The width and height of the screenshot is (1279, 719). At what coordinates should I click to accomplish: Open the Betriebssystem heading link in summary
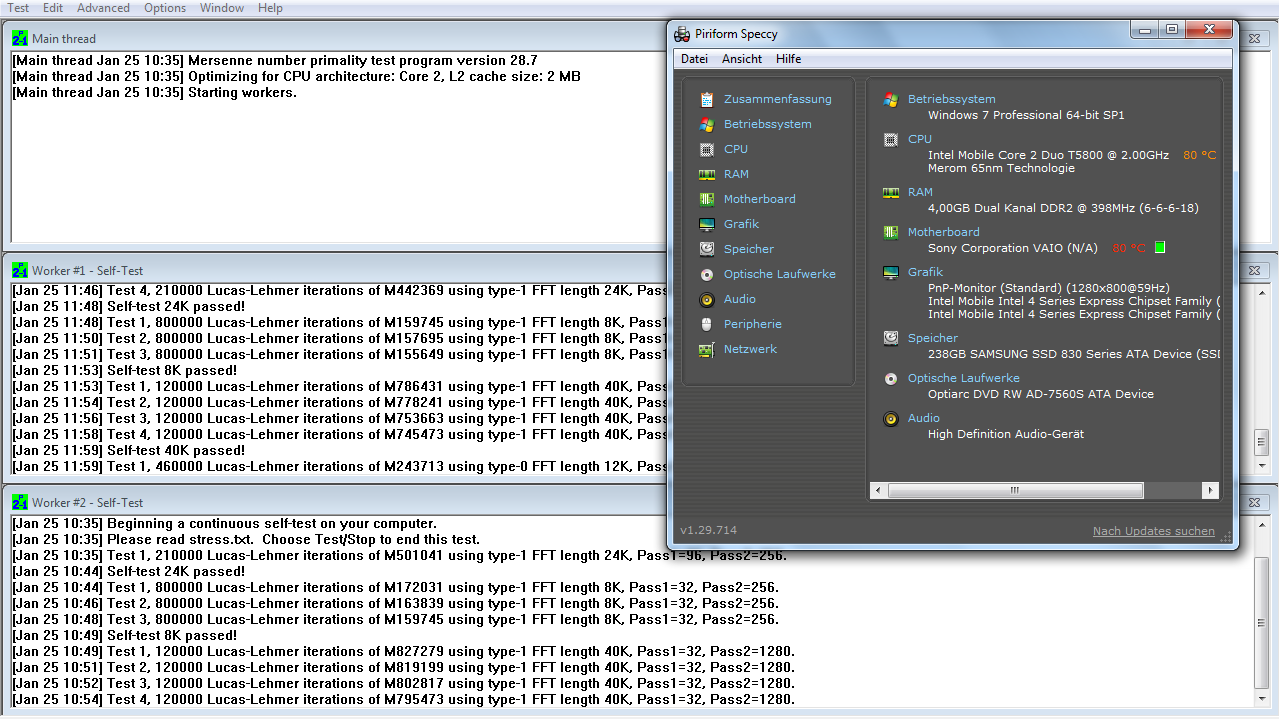[951, 99]
